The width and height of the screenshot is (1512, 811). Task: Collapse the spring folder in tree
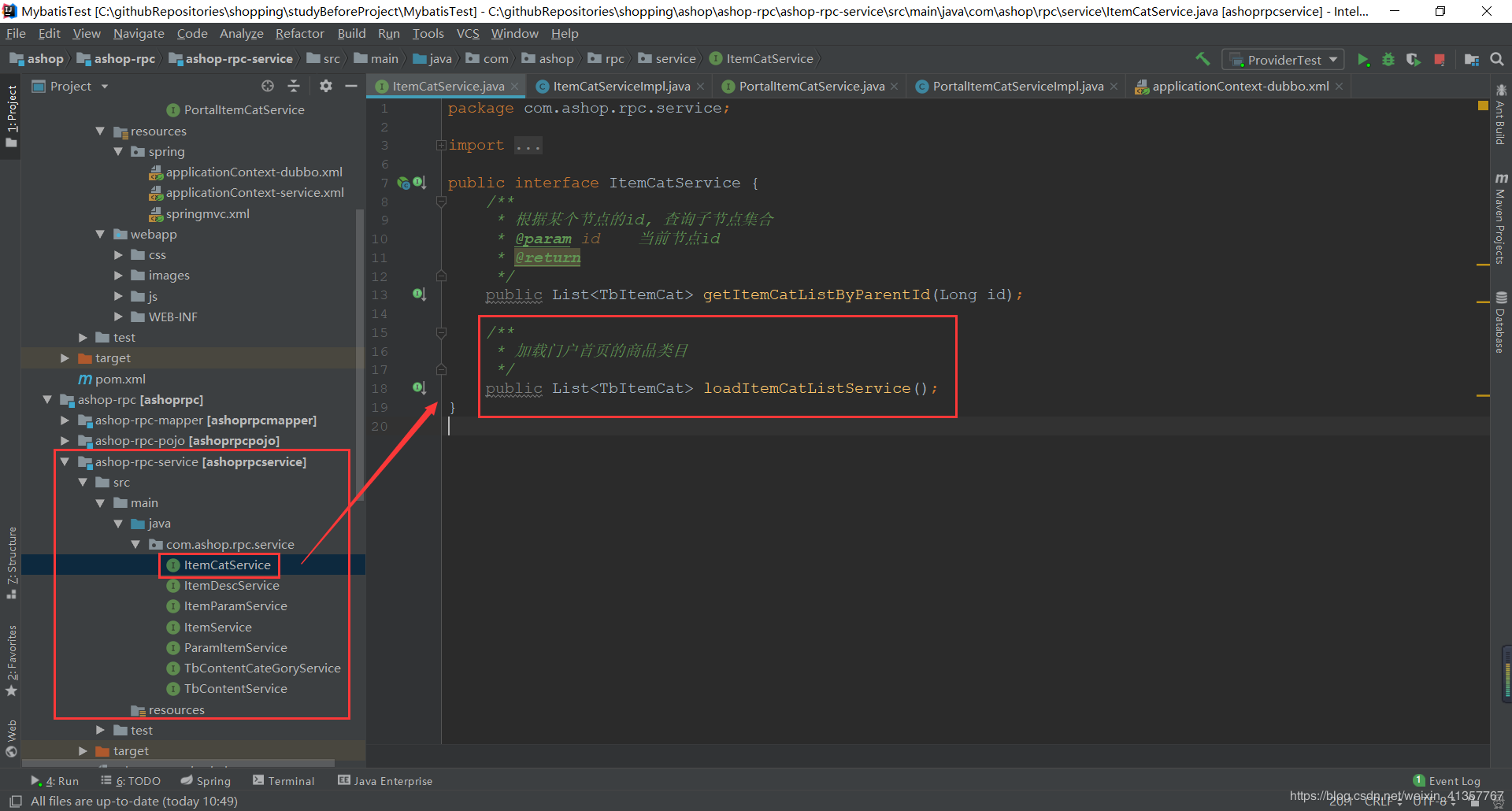click(x=118, y=152)
